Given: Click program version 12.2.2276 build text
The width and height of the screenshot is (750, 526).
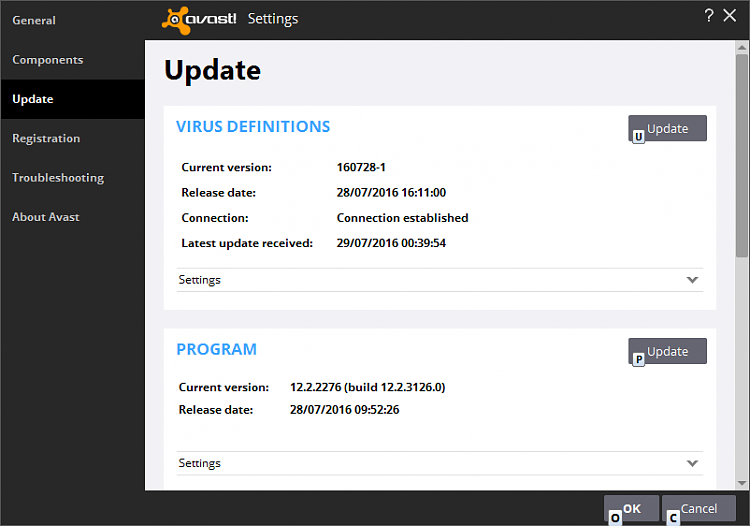Looking at the screenshot, I should (x=367, y=387).
